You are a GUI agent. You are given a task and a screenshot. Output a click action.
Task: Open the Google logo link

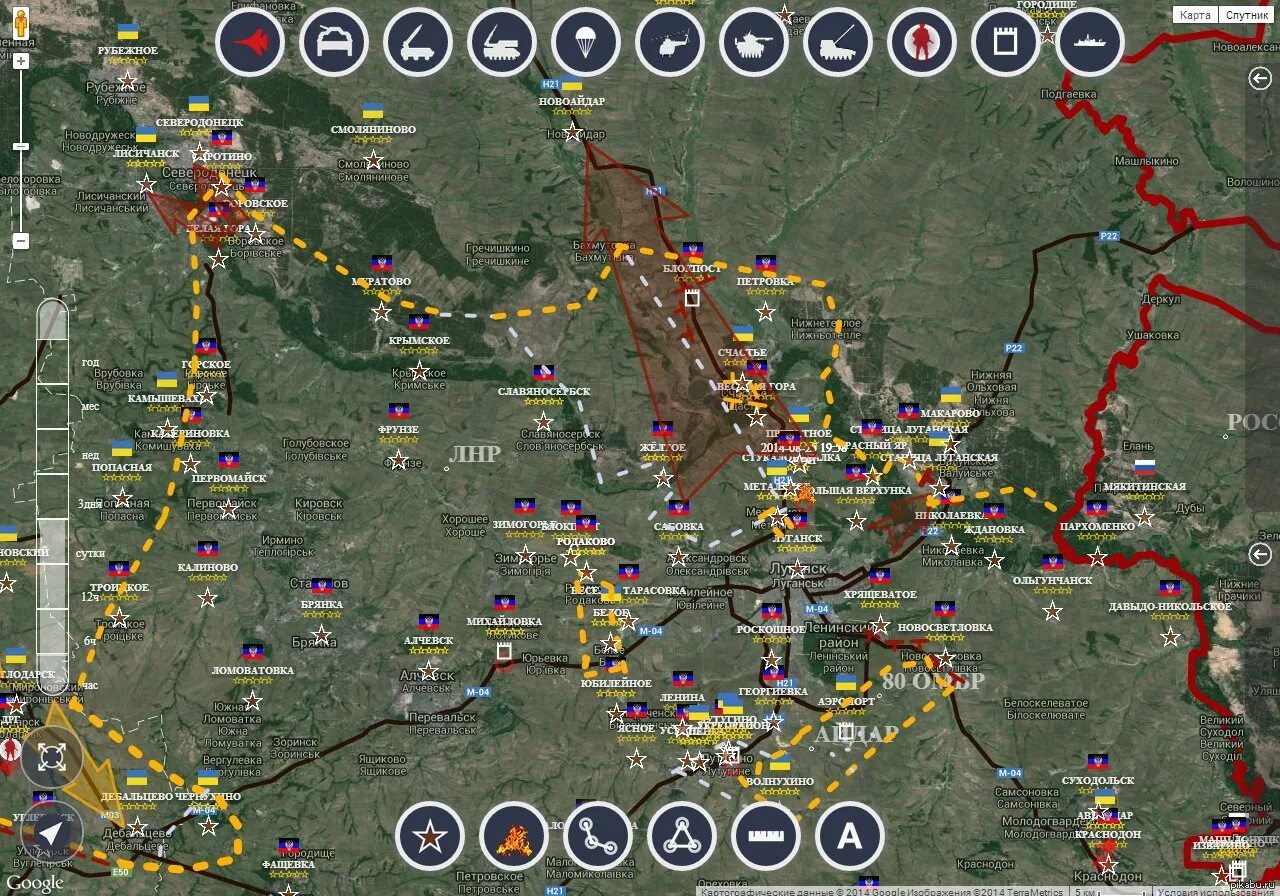click(35, 882)
